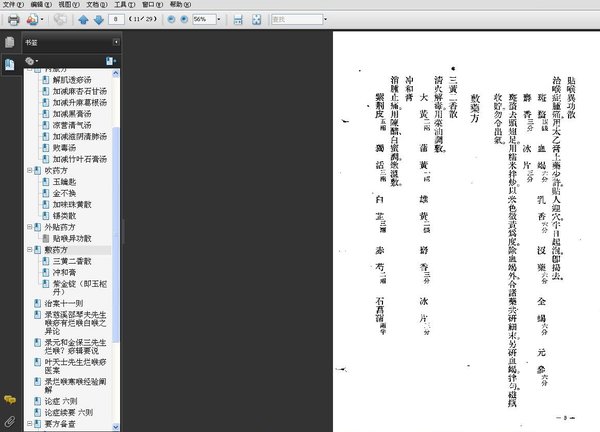This screenshot has width=600, height=432.
Task: Select bookmark 叶天士先生烂喉痧医案
Action: tap(75, 366)
